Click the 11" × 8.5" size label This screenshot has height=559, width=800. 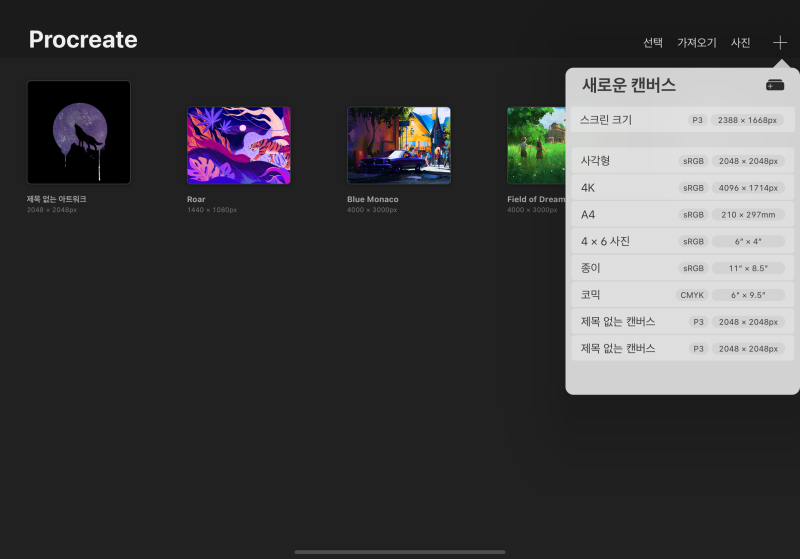pyautogui.click(x=748, y=268)
